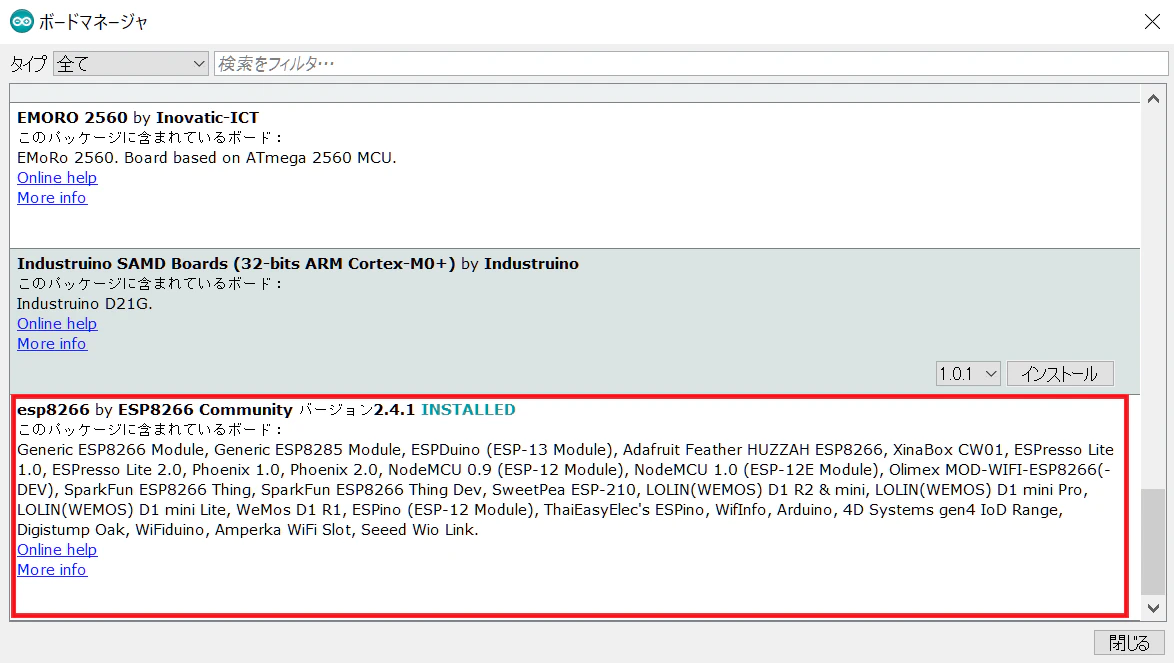This screenshot has width=1174, height=663.
Task: Click the Industruino D21G. board text
Action: [85, 304]
